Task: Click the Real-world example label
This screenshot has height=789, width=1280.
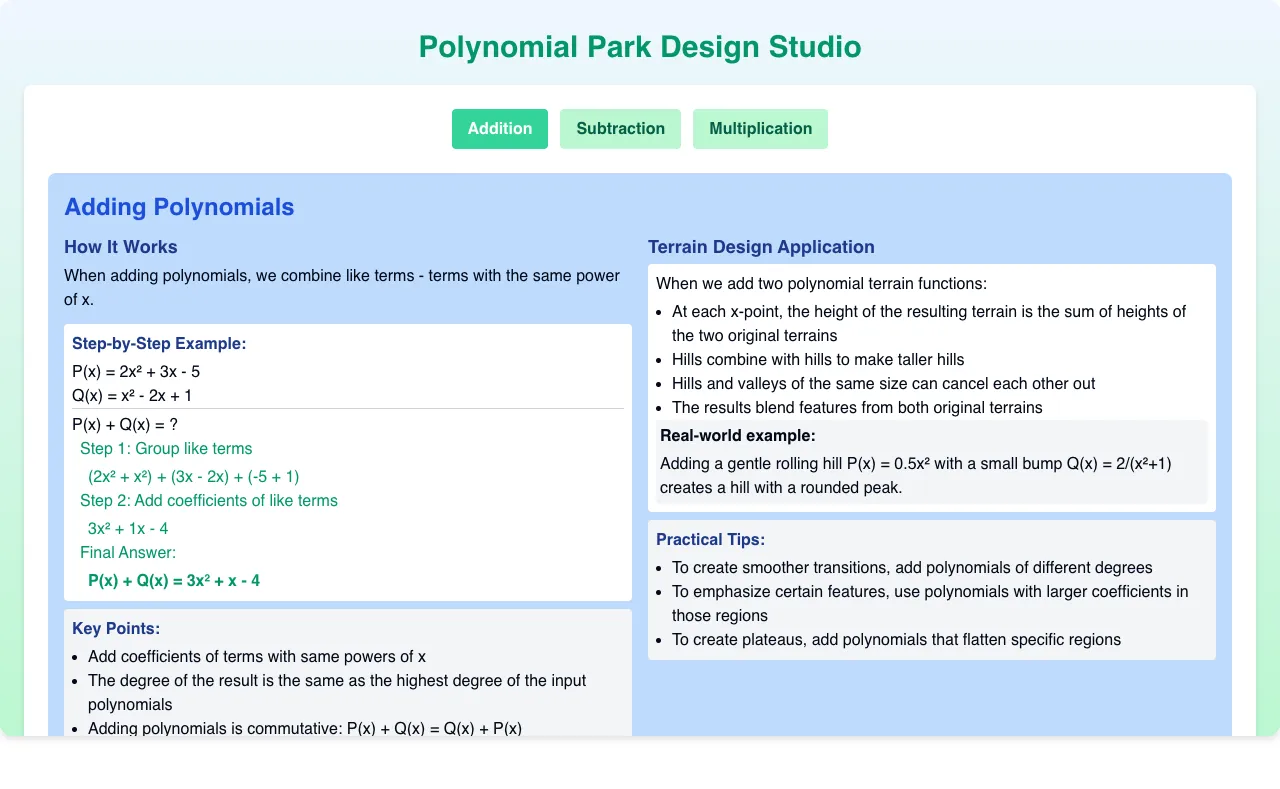Action: (738, 436)
